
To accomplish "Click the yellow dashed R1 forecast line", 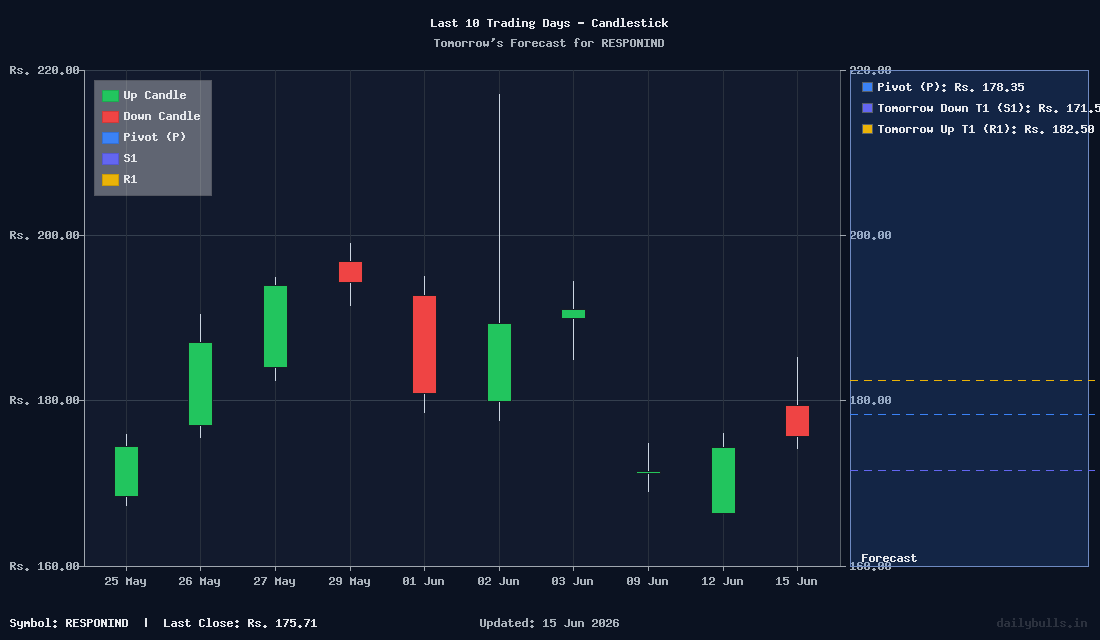I will coord(970,380).
